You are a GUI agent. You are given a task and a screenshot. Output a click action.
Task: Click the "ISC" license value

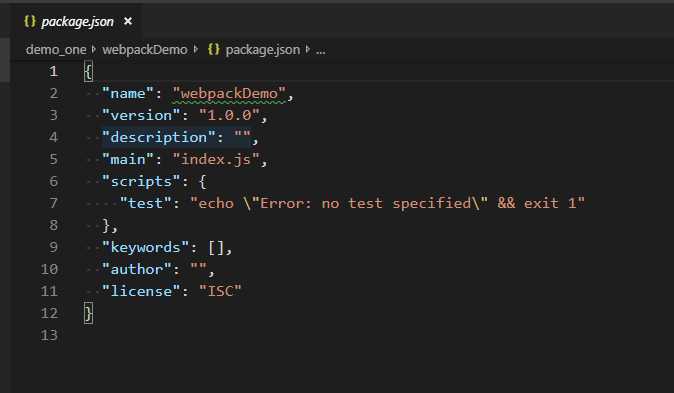click(221, 291)
